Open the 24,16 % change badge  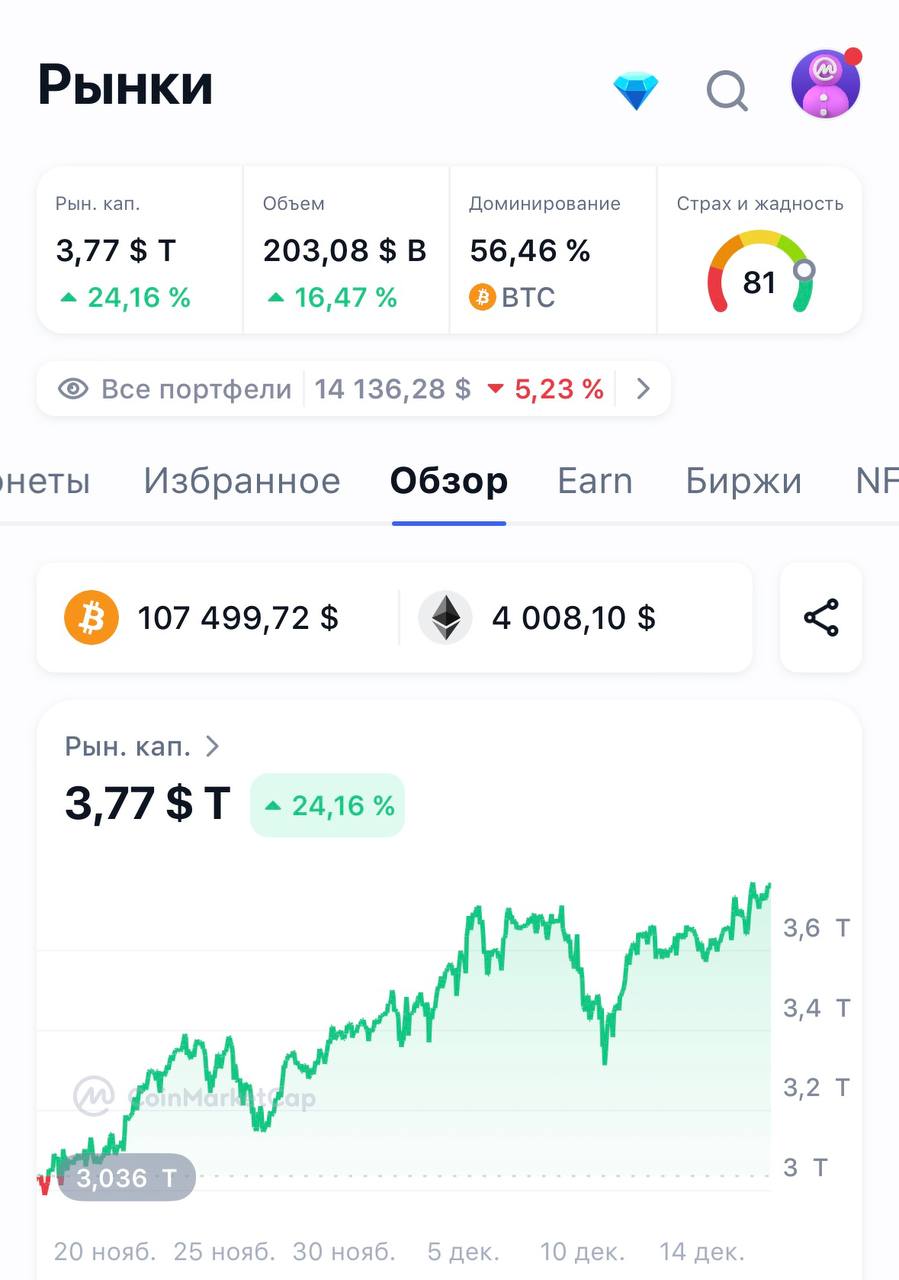[327, 805]
